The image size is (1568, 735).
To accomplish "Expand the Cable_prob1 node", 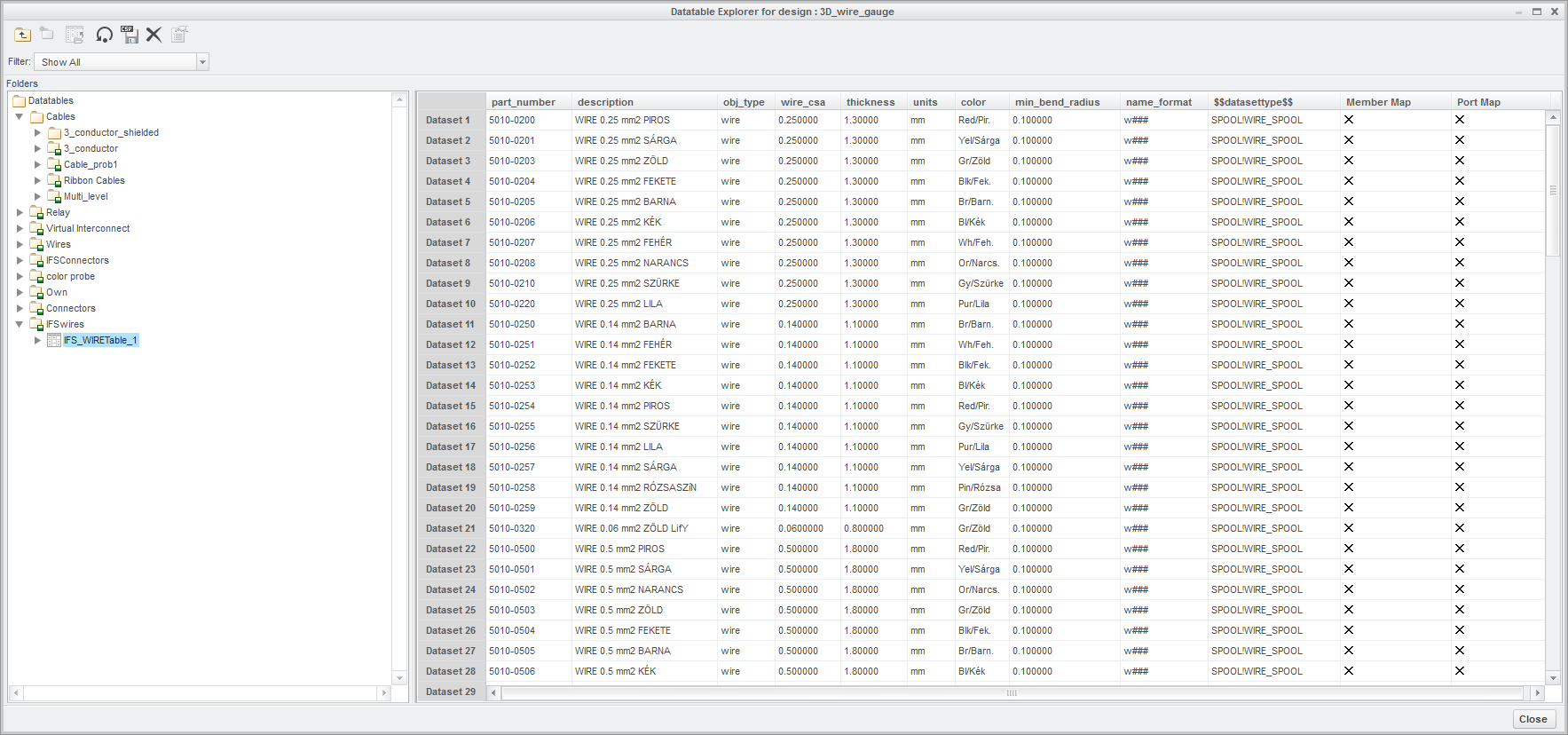I will click(37, 164).
